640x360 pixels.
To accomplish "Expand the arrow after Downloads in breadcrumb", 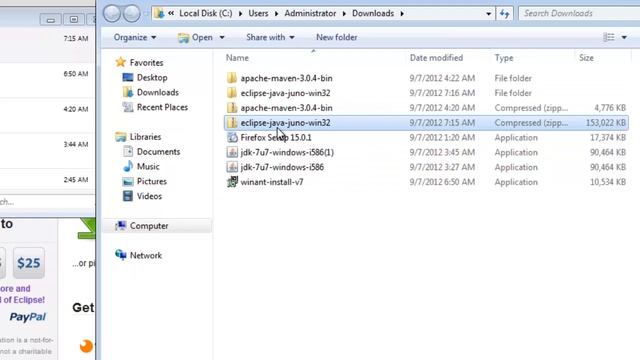I will (402, 13).
